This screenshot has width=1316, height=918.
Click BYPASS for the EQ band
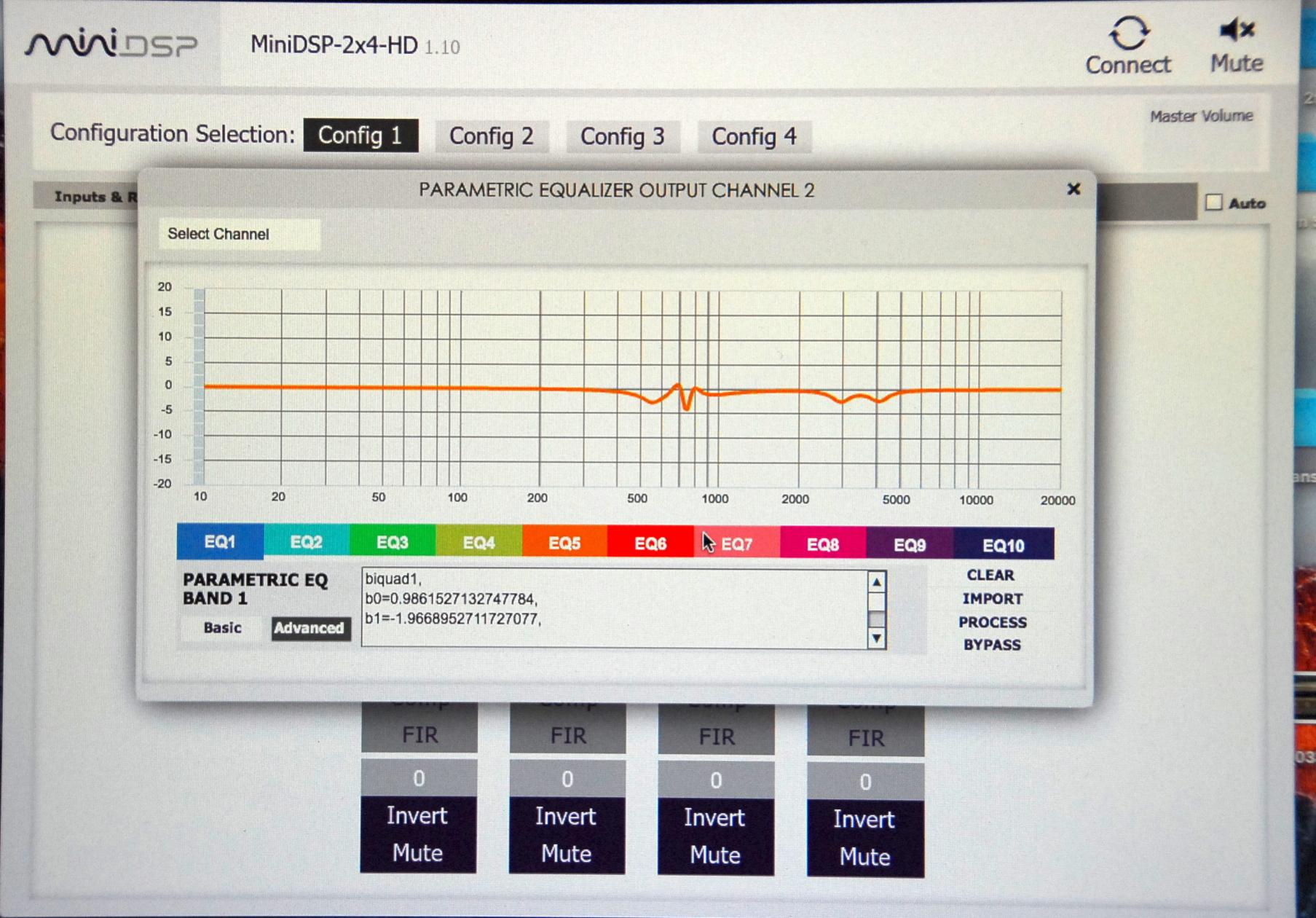[992, 645]
